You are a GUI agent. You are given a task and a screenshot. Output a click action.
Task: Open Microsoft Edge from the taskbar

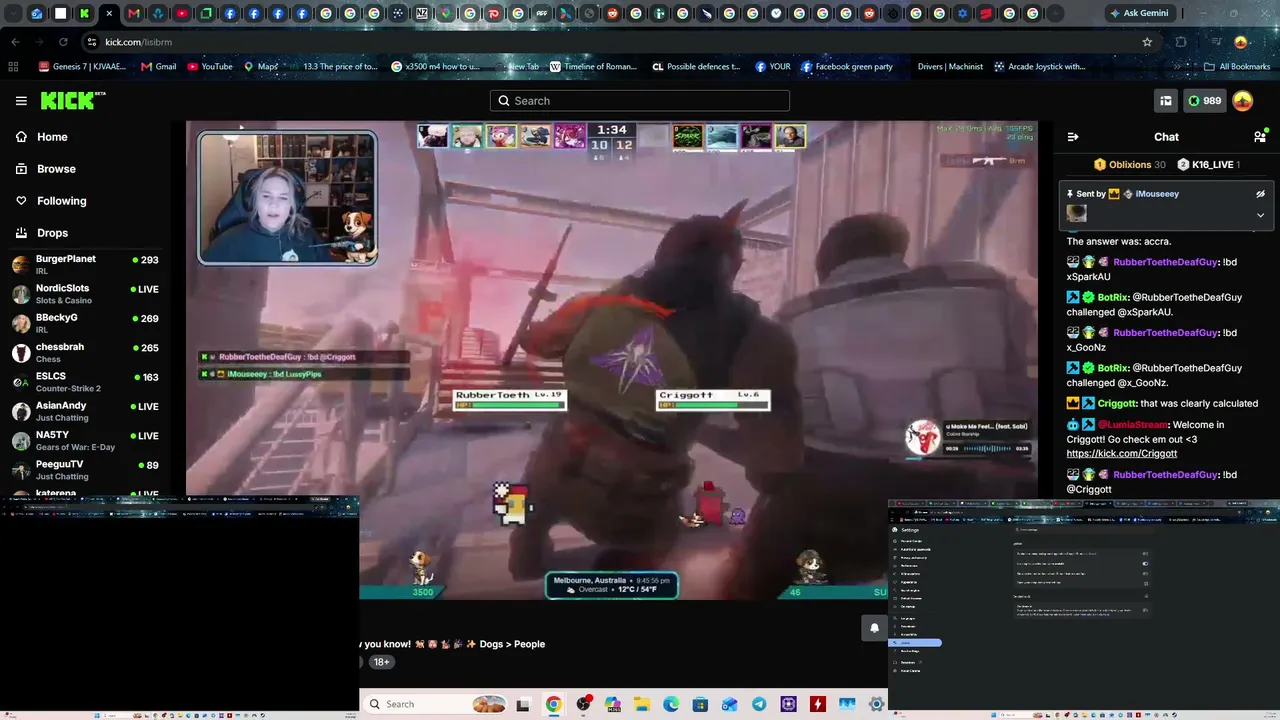pyautogui.click(x=671, y=704)
